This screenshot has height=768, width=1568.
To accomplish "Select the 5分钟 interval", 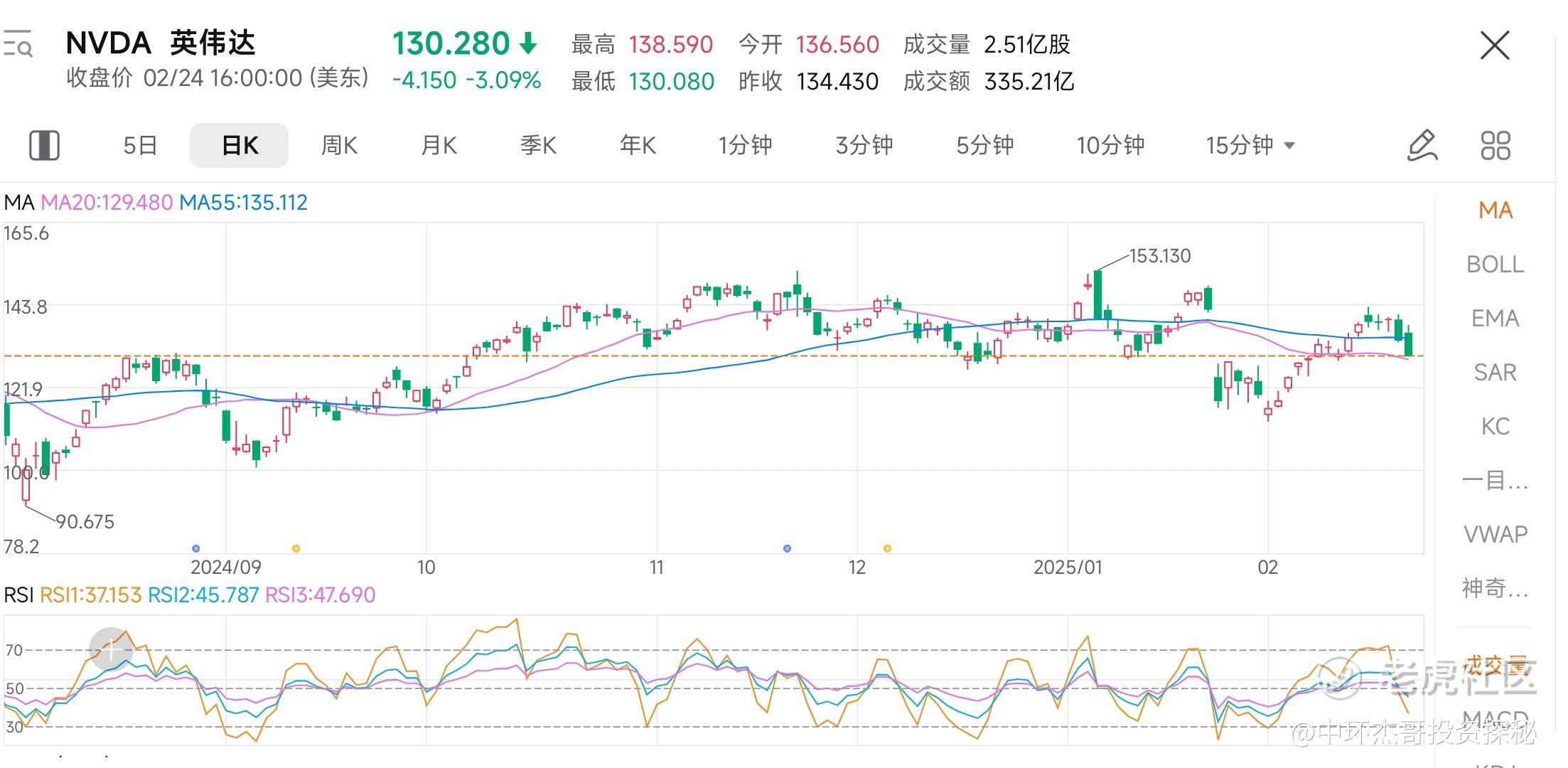I will 985,145.
